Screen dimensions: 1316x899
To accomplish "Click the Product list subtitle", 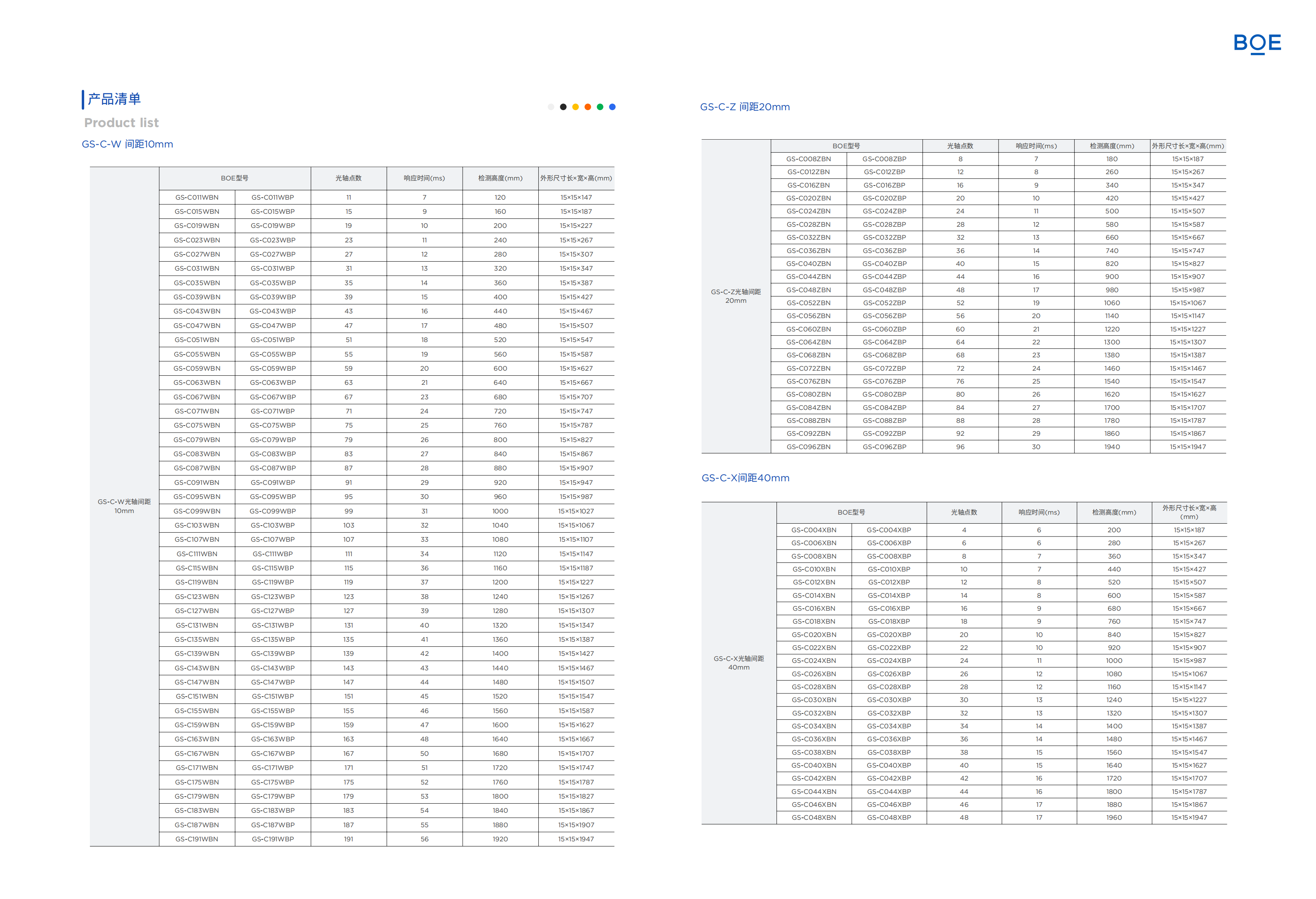I will pos(121,123).
